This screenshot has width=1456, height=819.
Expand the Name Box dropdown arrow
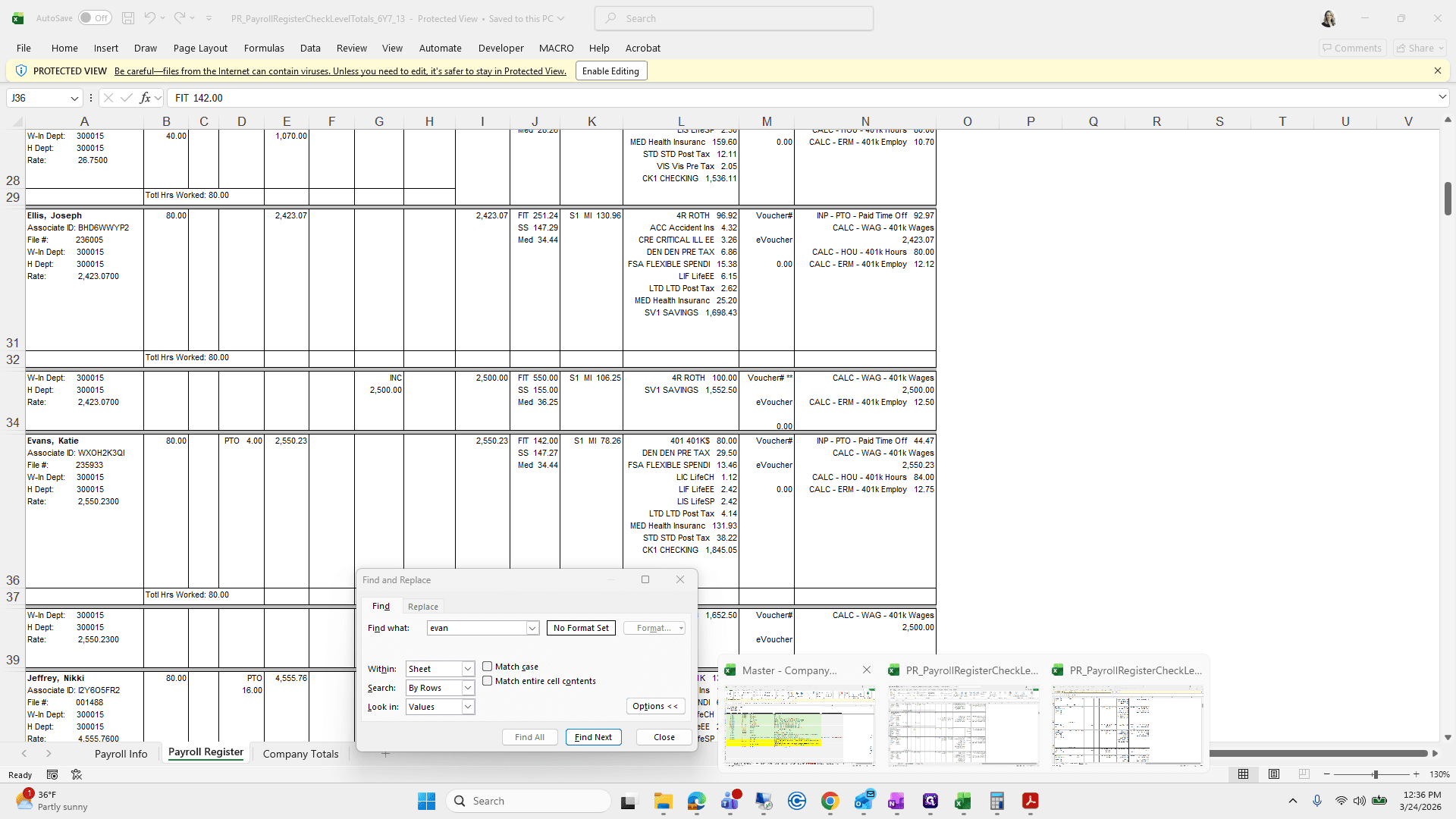click(74, 98)
